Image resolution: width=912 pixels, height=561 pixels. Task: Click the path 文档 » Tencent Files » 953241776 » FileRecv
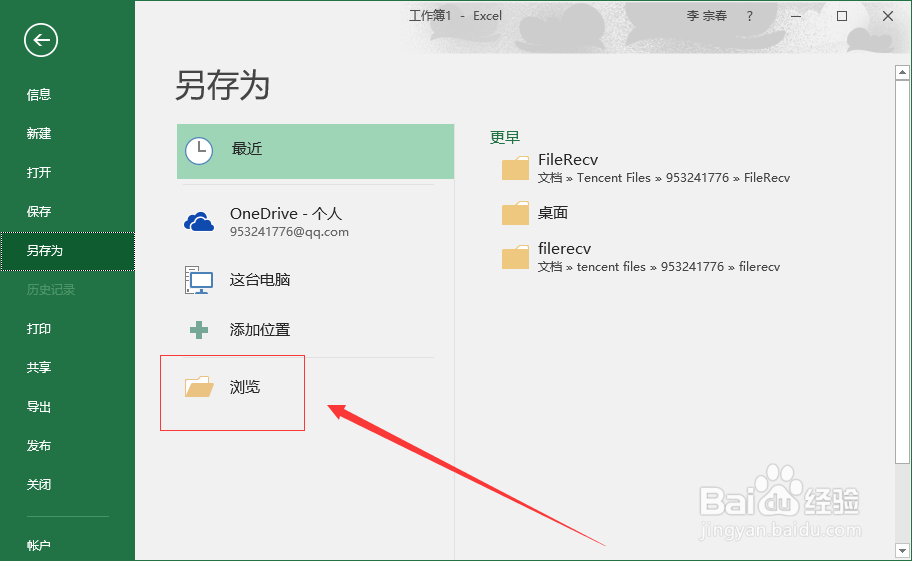tap(664, 178)
